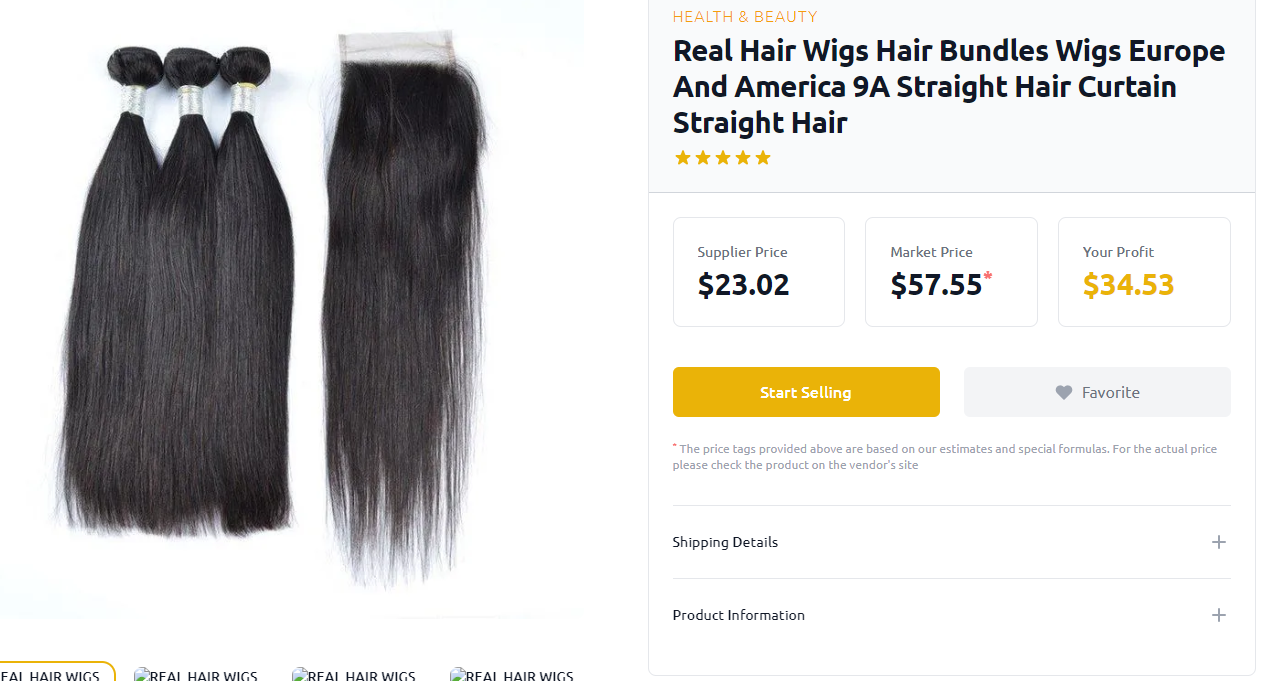Viewport: 1265px width, 681px height.
Task: Click the heart icon on Favorite
Action: 1064,393
